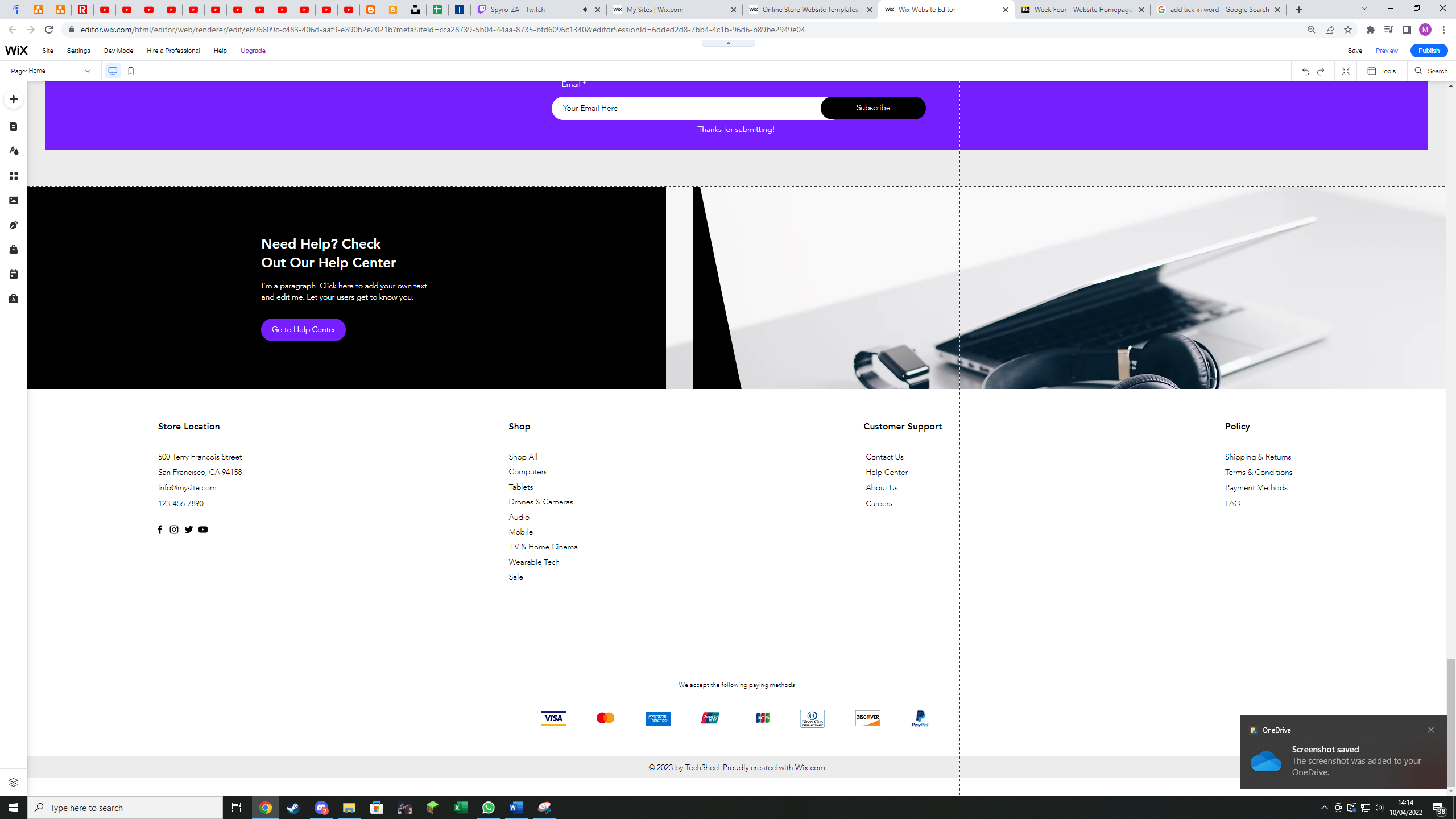Collapse the top bar chevron arrow
The image size is (1456, 819).
(728, 43)
